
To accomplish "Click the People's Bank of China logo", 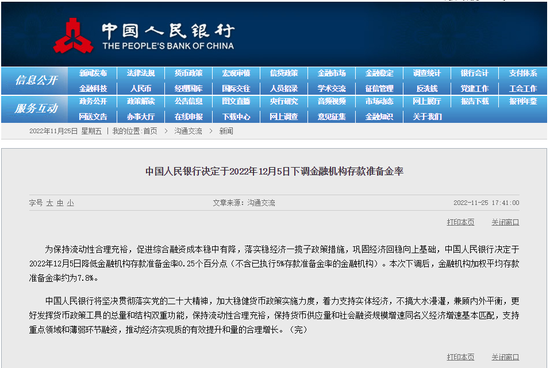I will point(73,36).
